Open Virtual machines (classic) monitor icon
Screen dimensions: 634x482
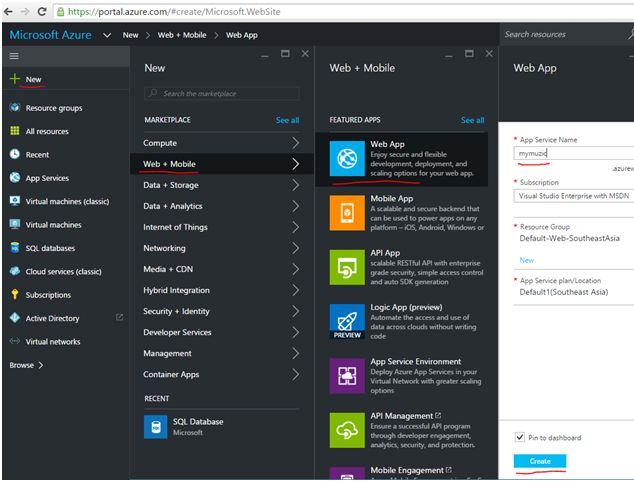tap(15, 201)
